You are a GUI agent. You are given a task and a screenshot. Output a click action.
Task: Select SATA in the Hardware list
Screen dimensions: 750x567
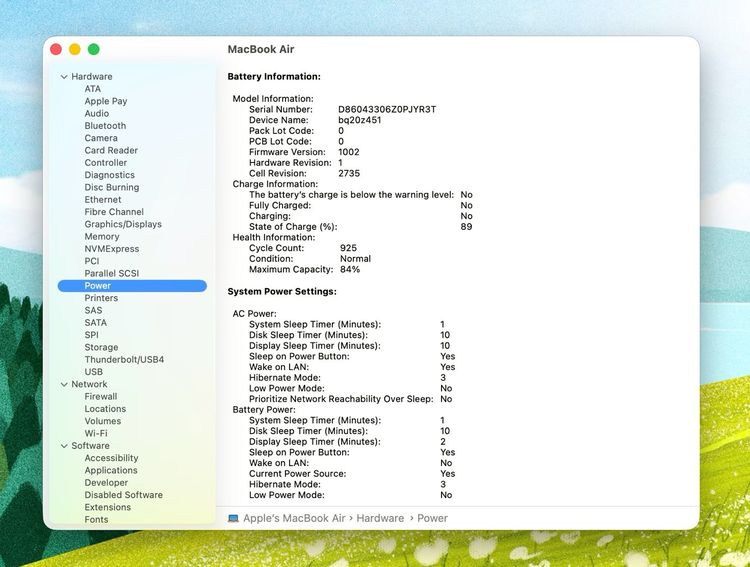tap(96, 323)
